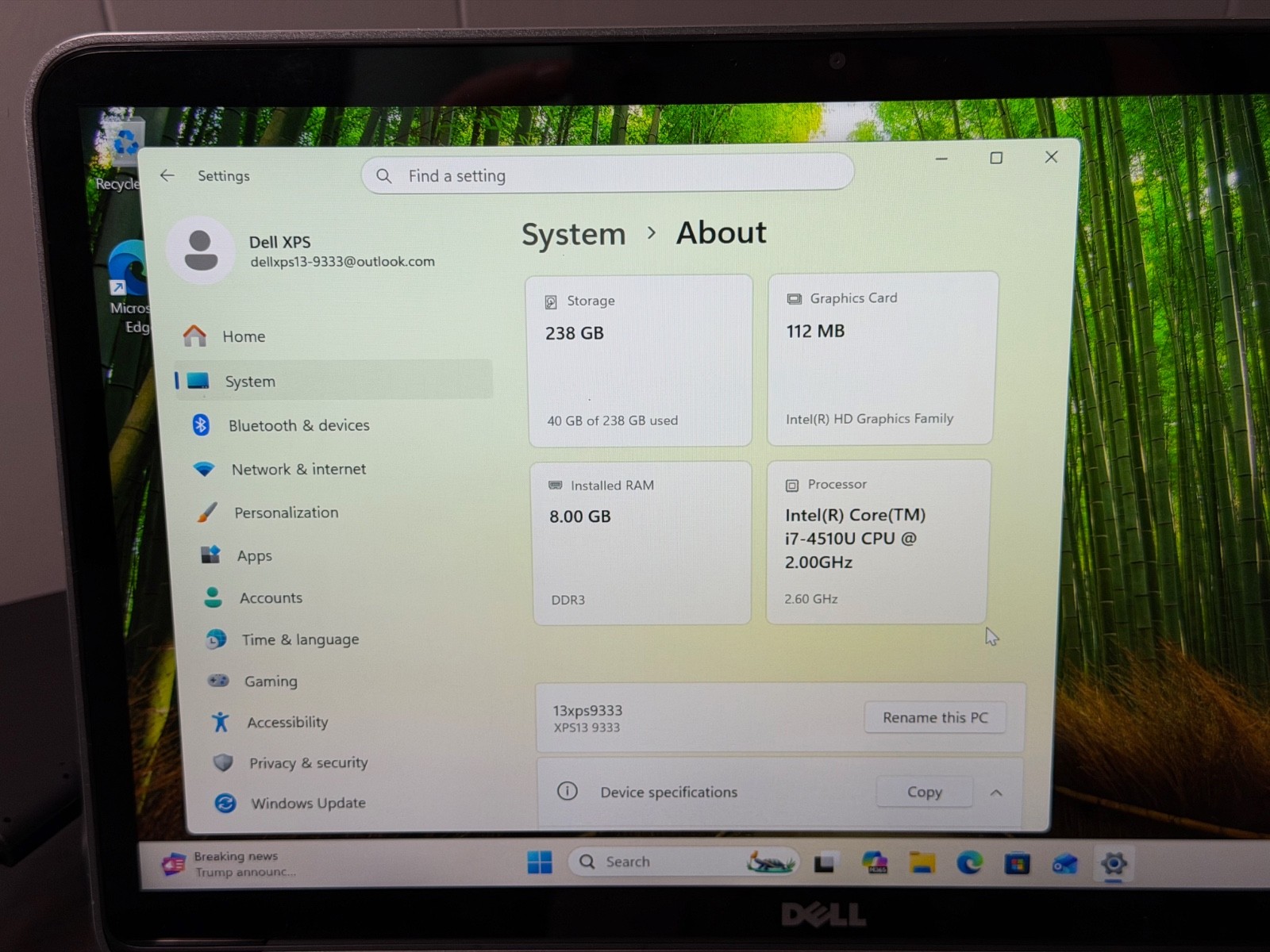The width and height of the screenshot is (1270, 952).
Task: Click the Installed RAM 8.00 GB card
Action: click(641, 543)
